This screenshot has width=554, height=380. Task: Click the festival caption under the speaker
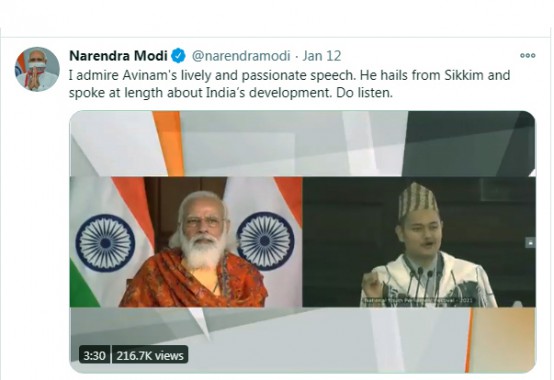pos(417,302)
